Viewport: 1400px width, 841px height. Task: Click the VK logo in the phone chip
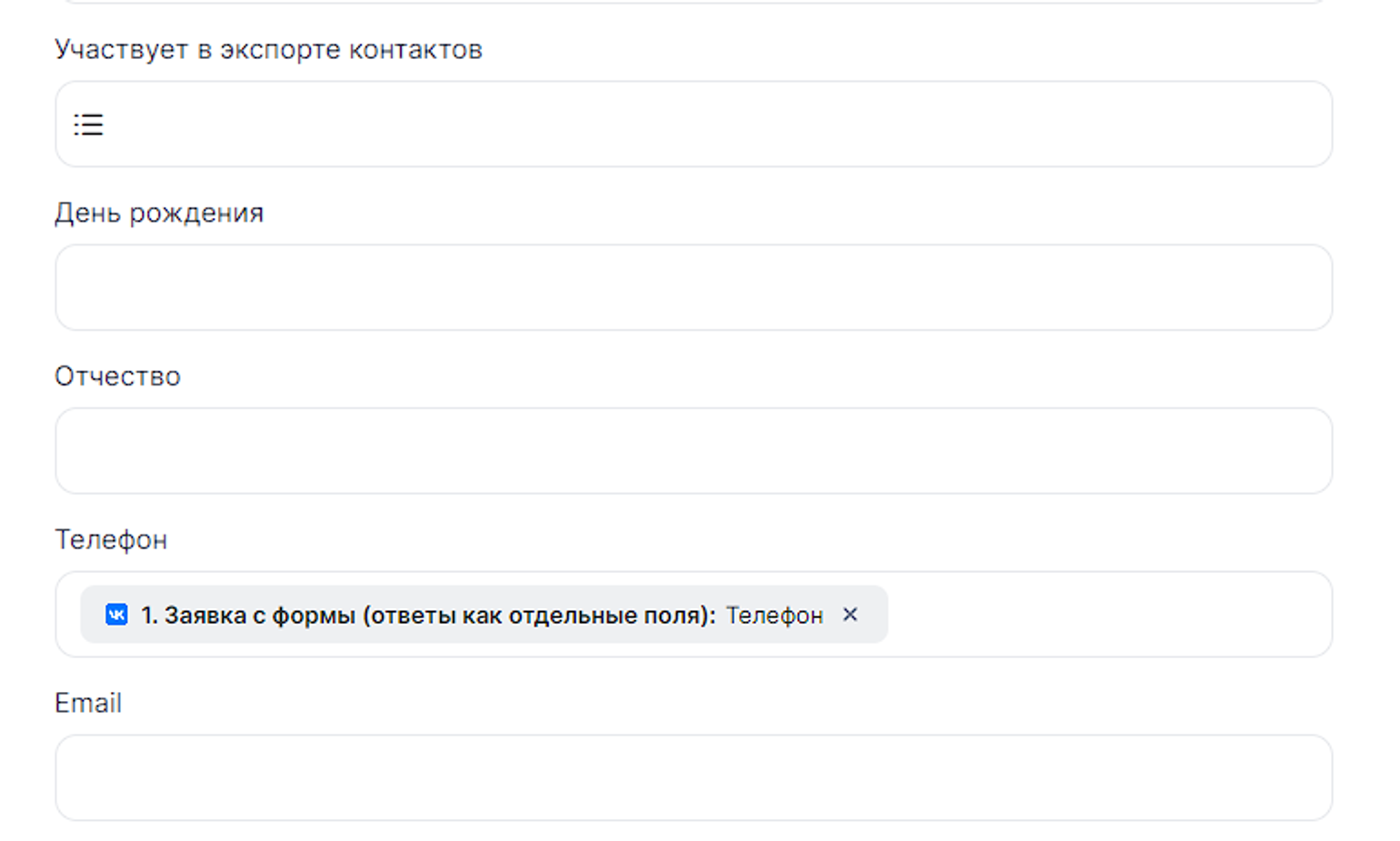click(x=116, y=615)
